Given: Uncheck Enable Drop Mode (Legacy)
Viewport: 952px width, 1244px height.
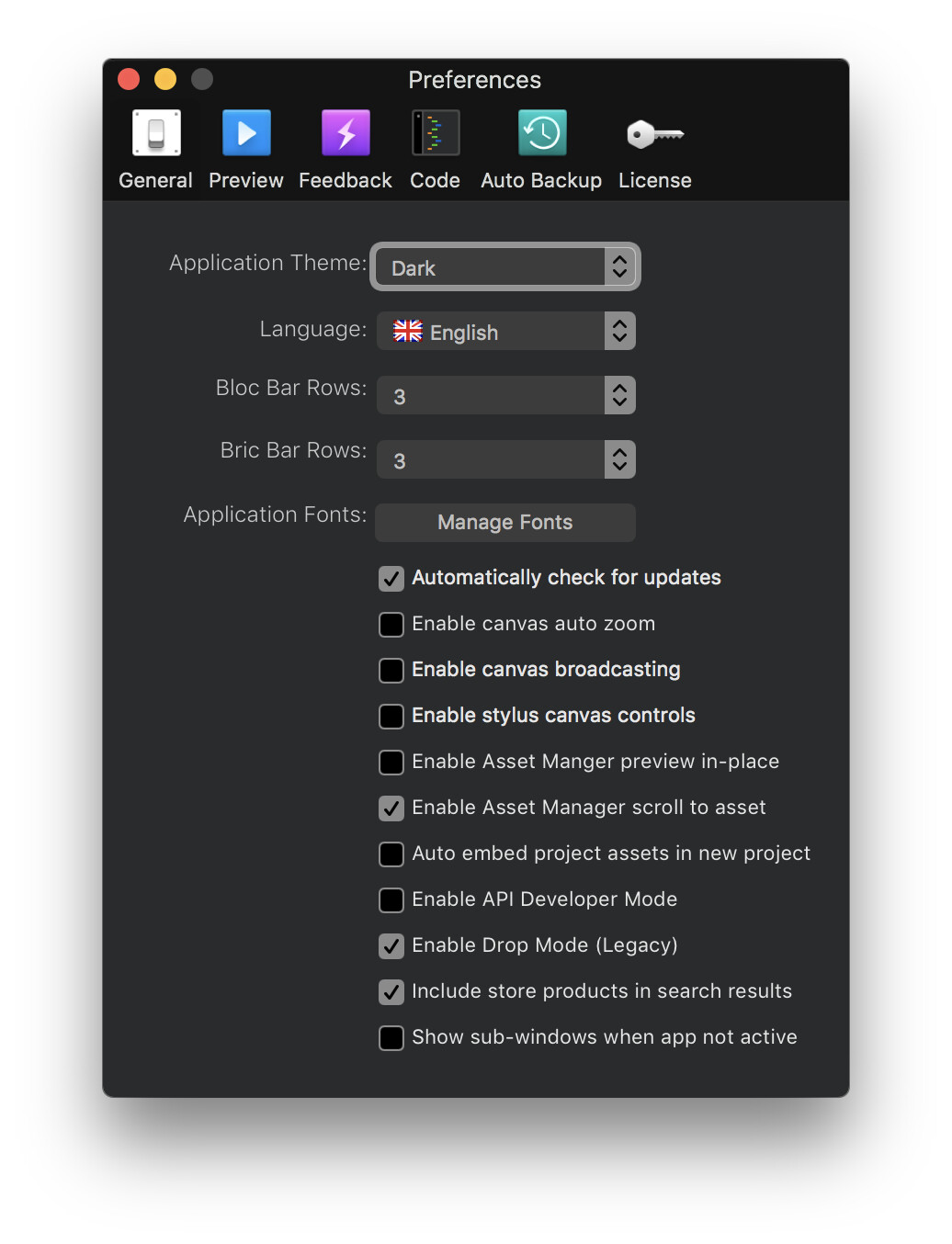Looking at the screenshot, I should click(391, 946).
